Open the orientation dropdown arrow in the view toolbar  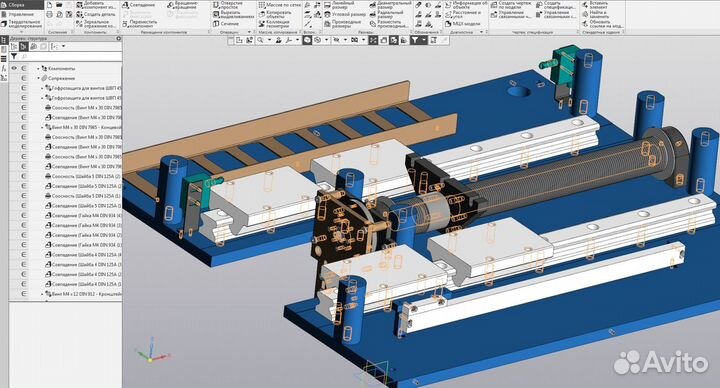tap(298, 40)
